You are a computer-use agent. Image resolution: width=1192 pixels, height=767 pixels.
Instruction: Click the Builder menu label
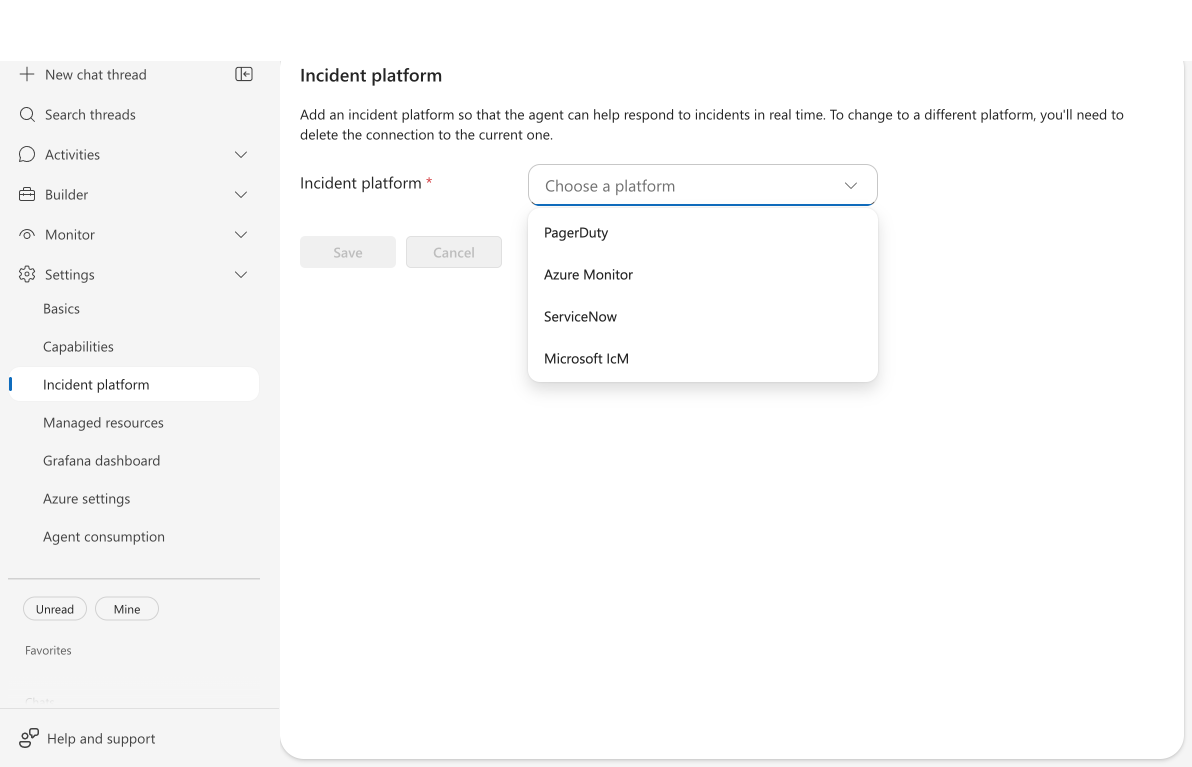pyautogui.click(x=66, y=195)
